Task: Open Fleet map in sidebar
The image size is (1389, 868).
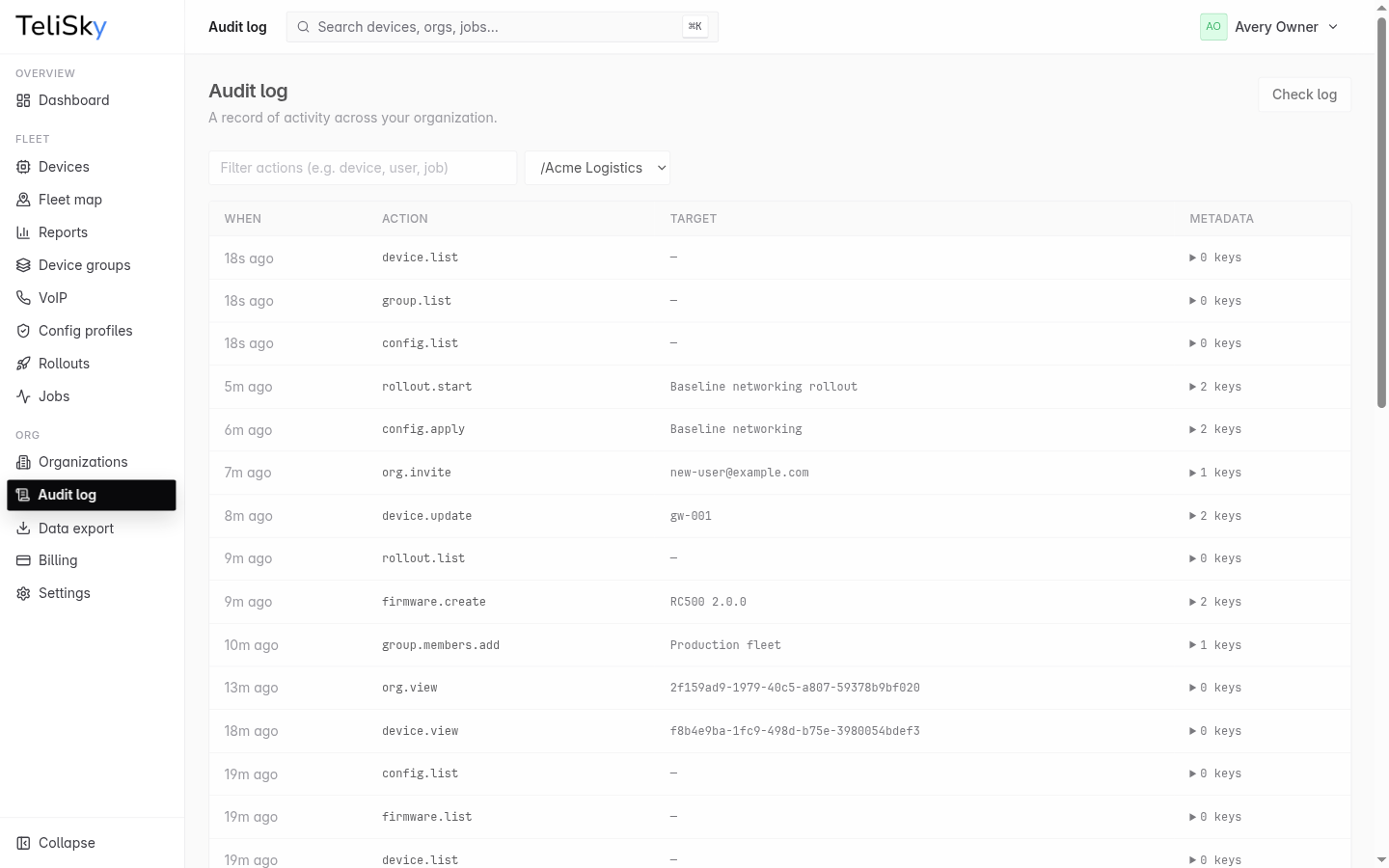Action: (92, 200)
